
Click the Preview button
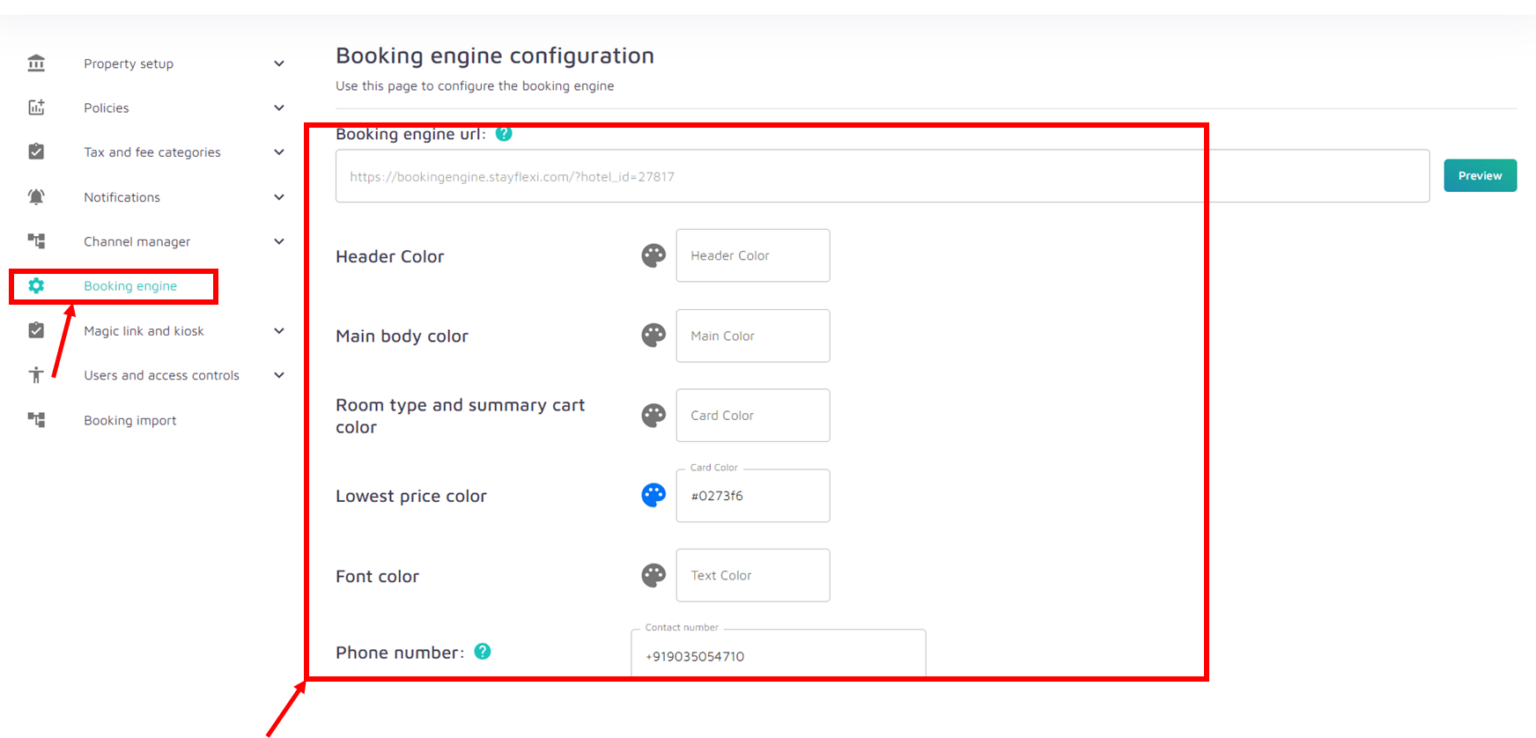1480,174
